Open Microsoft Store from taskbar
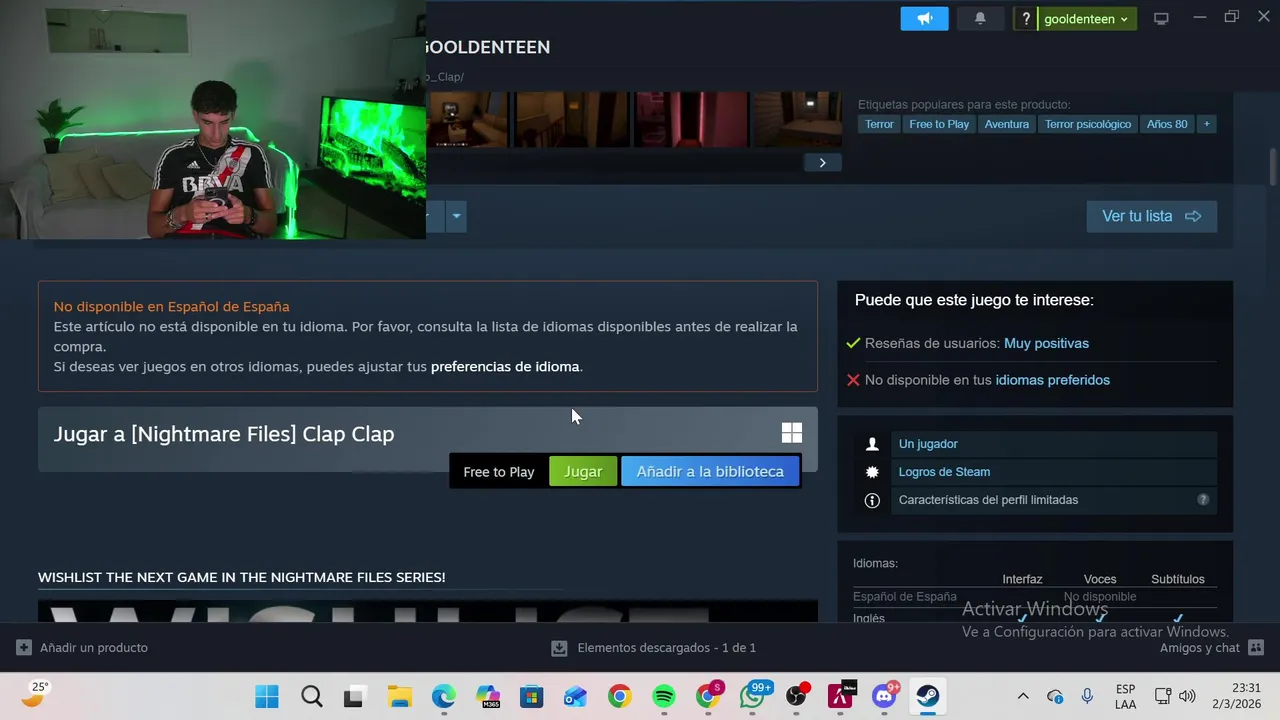The height and width of the screenshot is (720, 1280). (531, 697)
